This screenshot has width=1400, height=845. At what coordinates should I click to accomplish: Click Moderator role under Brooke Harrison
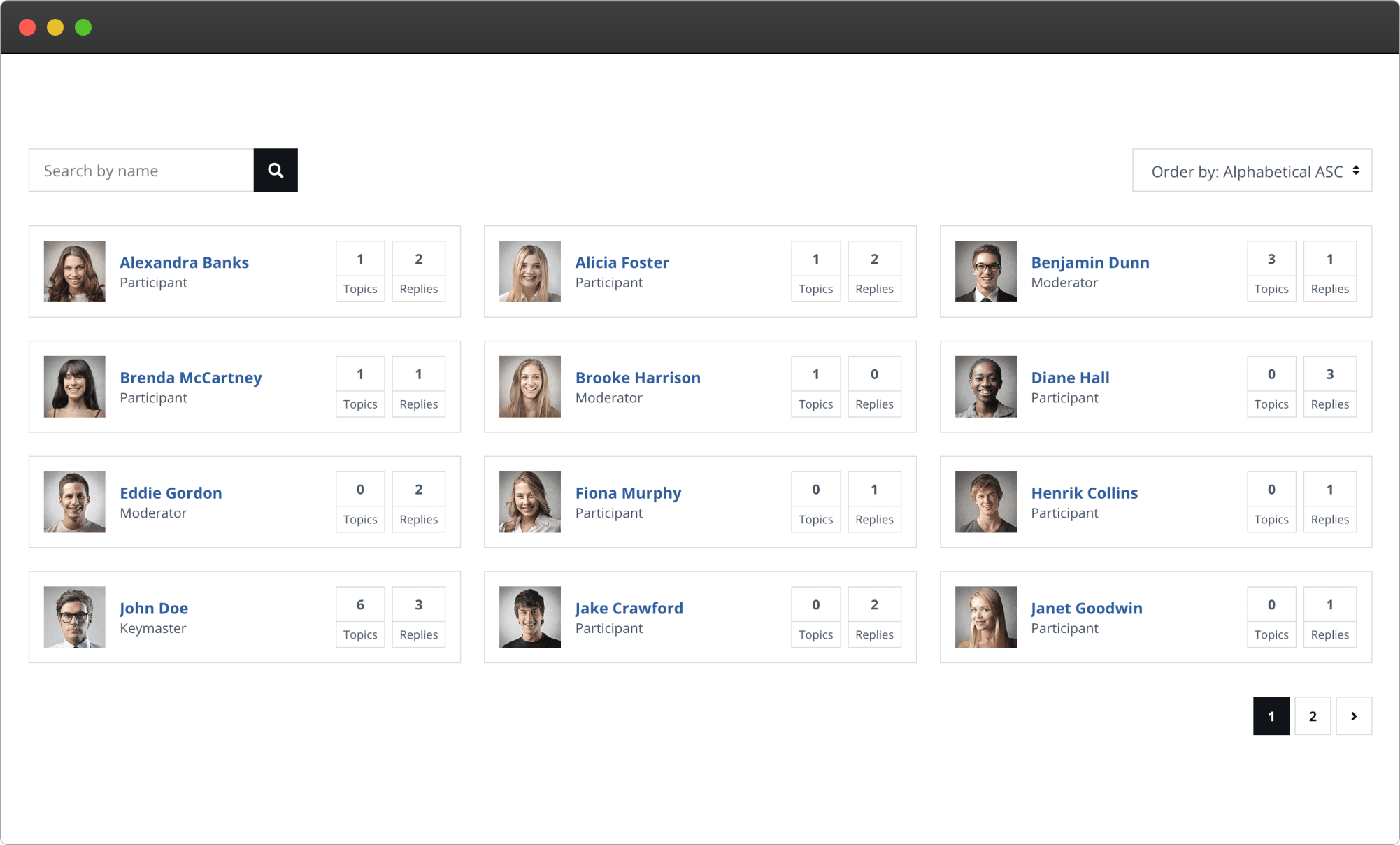608,397
